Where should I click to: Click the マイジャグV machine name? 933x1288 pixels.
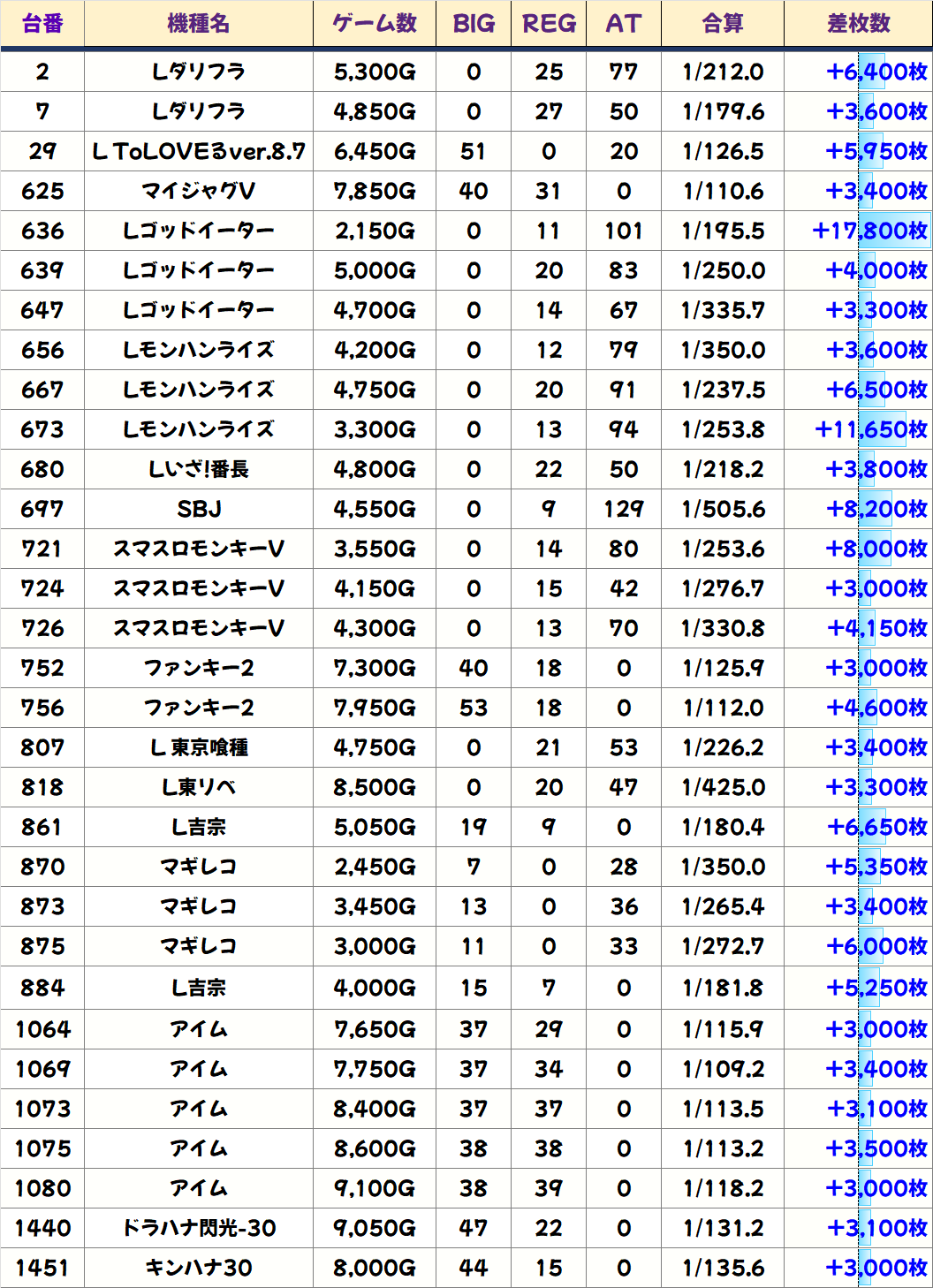click(x=199, y=192)
